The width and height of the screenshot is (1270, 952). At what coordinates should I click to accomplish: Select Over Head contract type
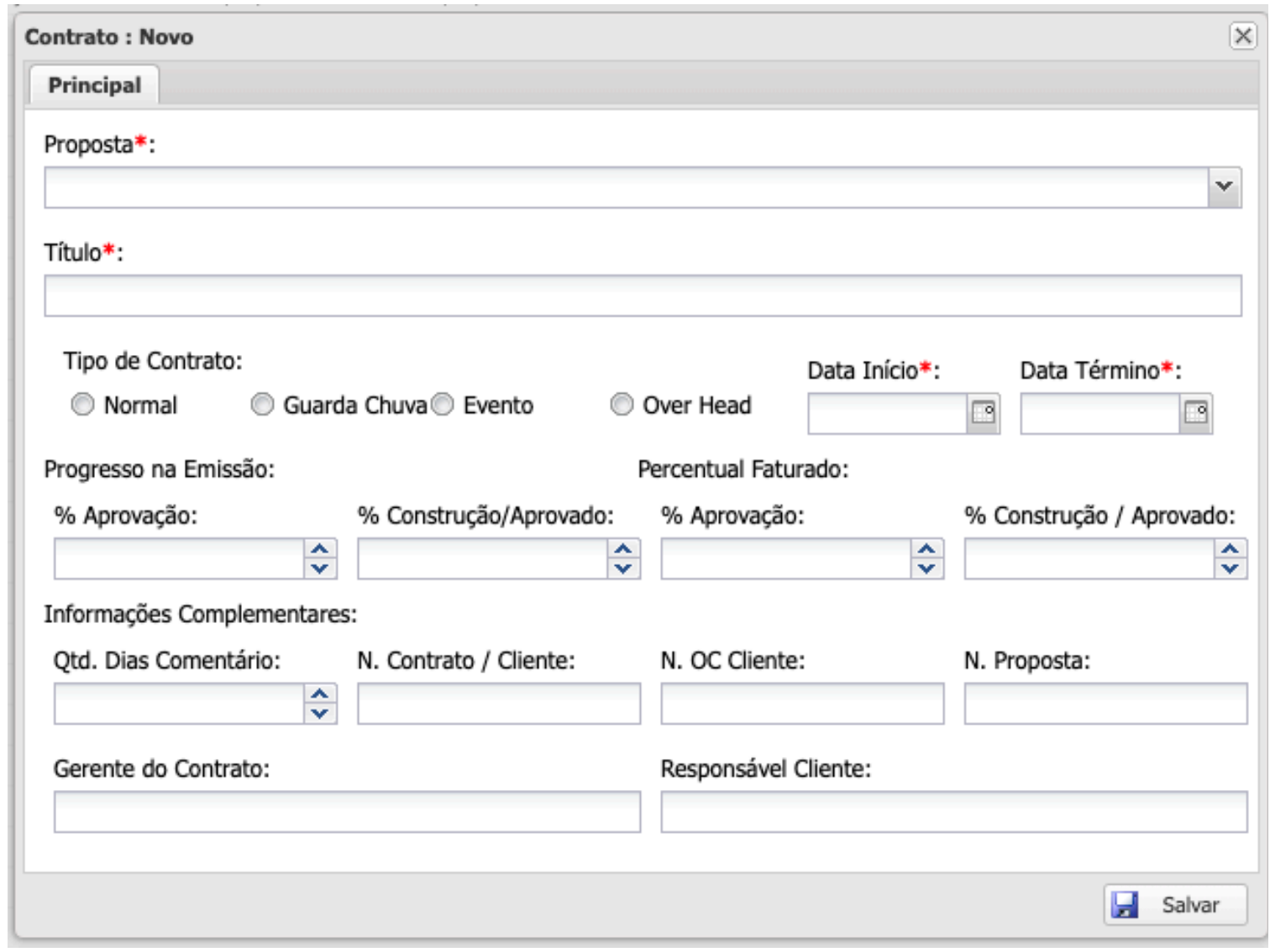(622, 405)
